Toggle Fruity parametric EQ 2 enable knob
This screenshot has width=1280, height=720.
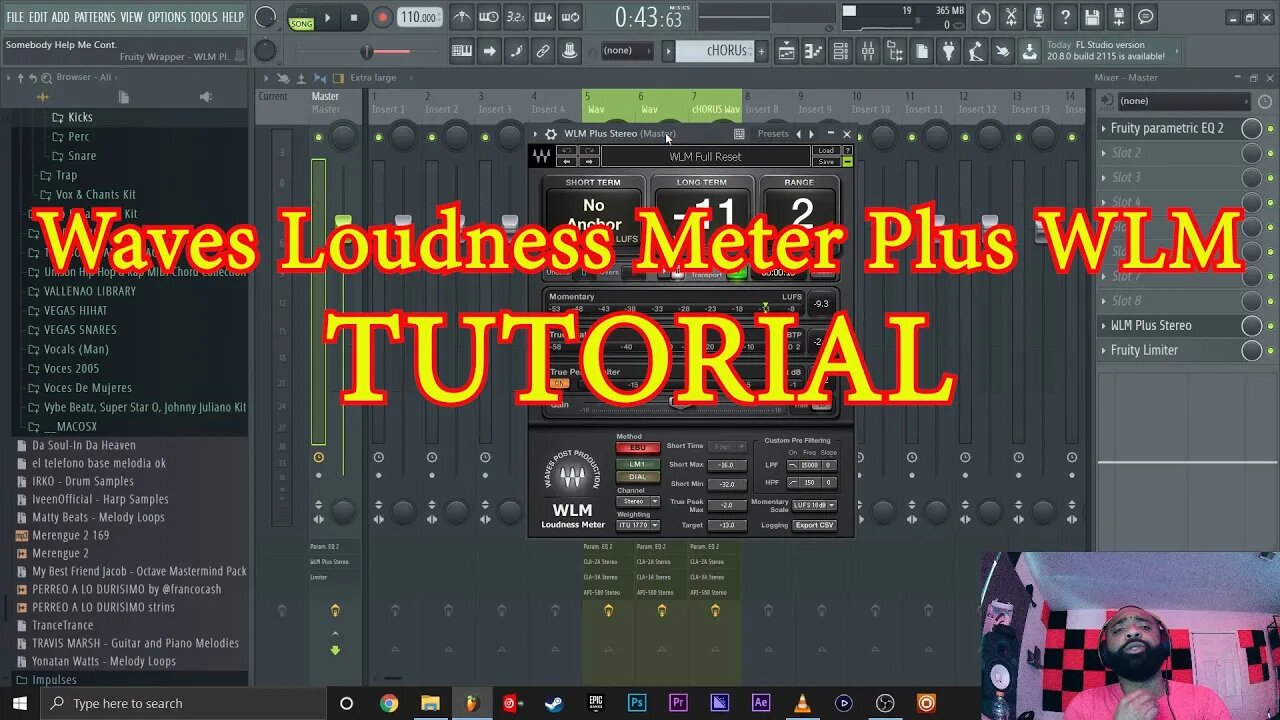click(x=1251, y=128)
